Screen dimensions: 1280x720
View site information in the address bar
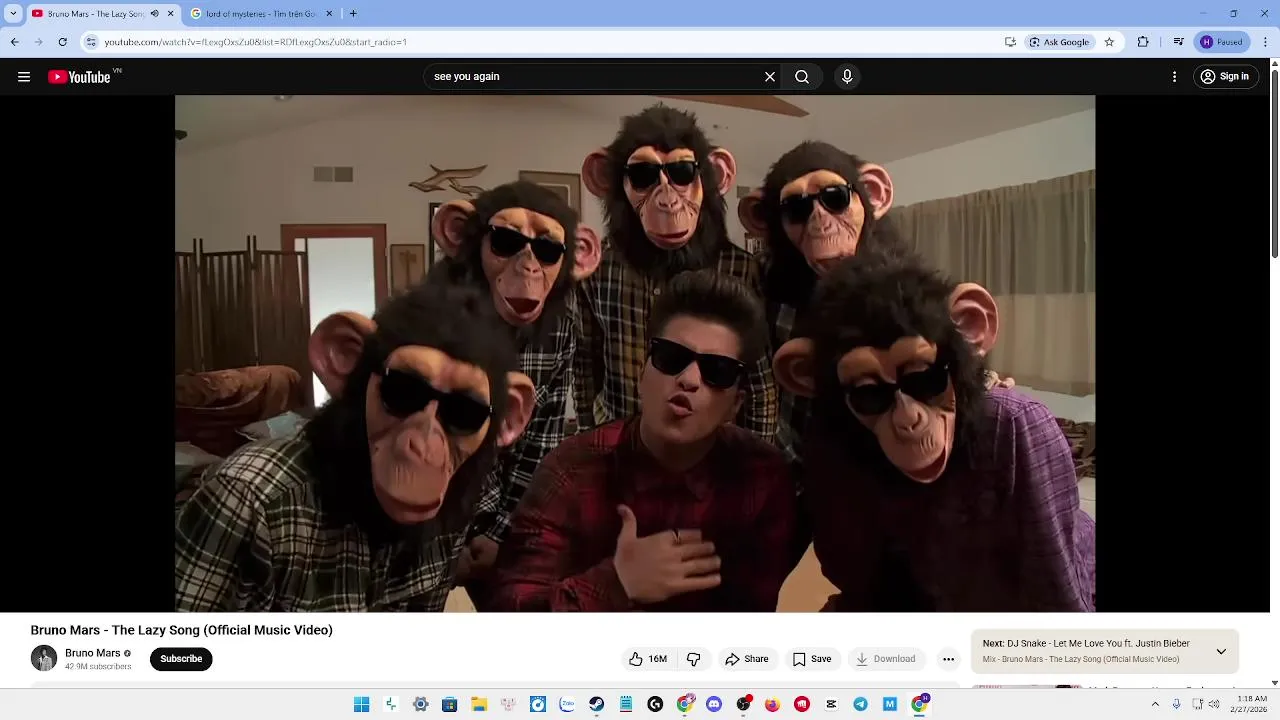click(91, 42)
